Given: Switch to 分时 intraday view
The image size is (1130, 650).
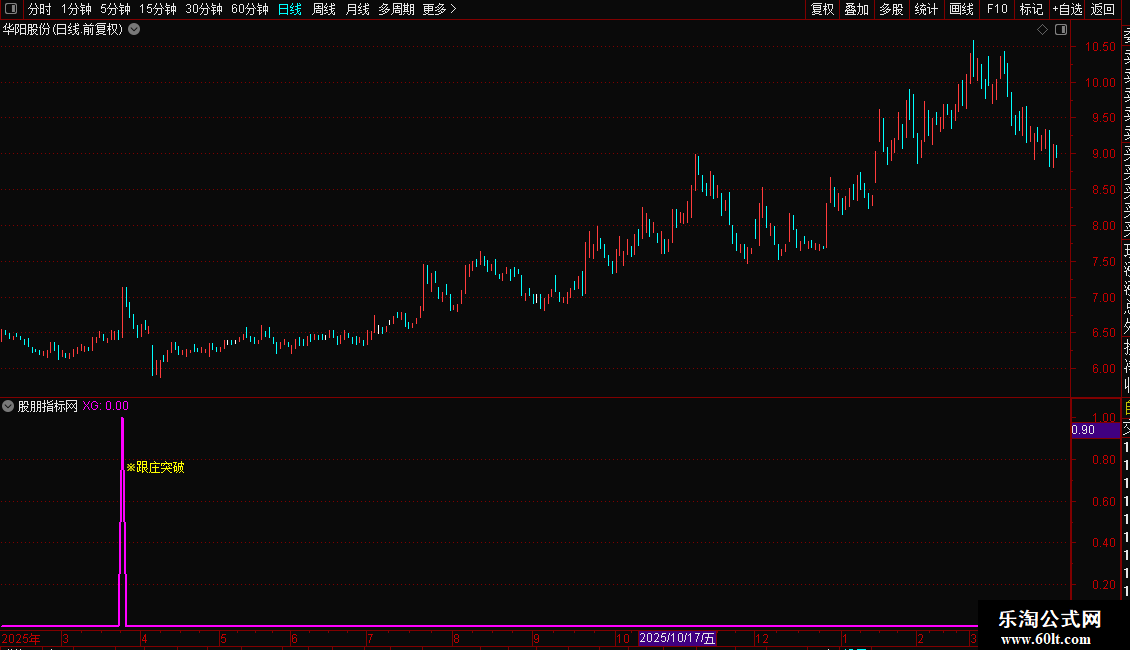Looking at the screenshot, I should click(40, 9).
